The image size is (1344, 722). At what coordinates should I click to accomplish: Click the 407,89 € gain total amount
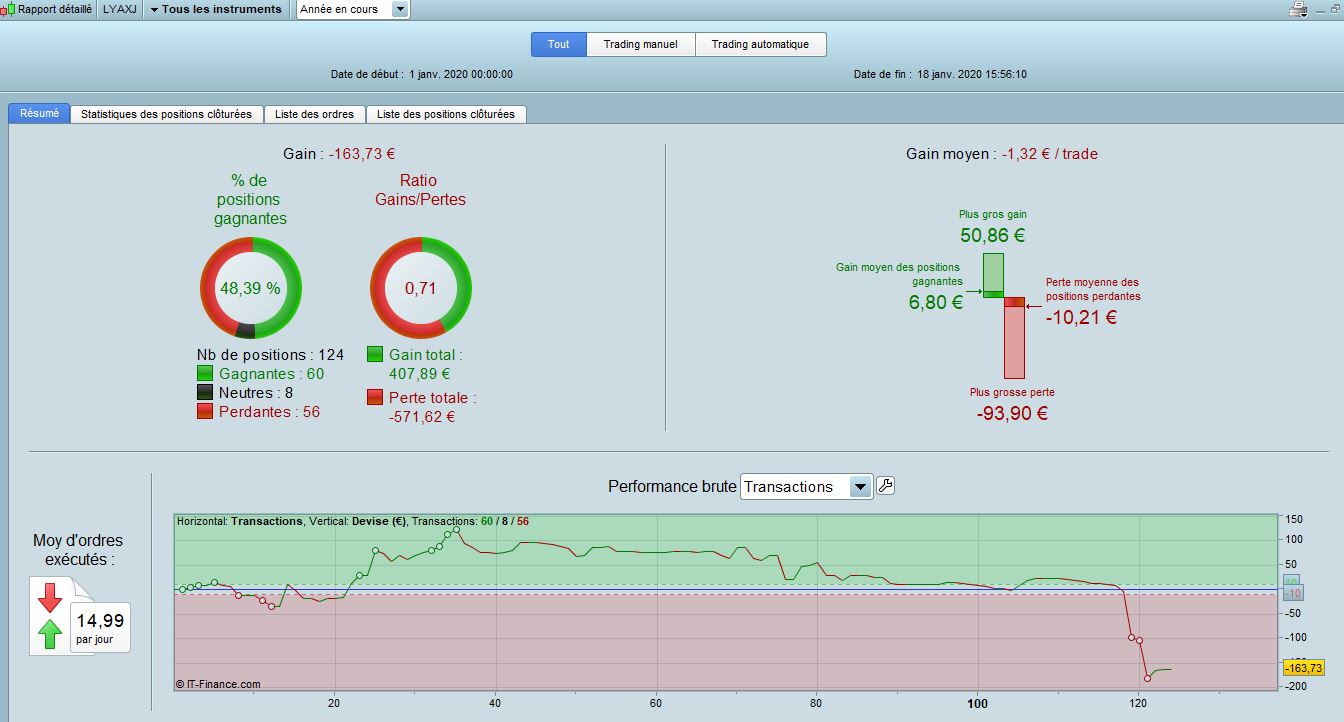[x=422, y=374]
